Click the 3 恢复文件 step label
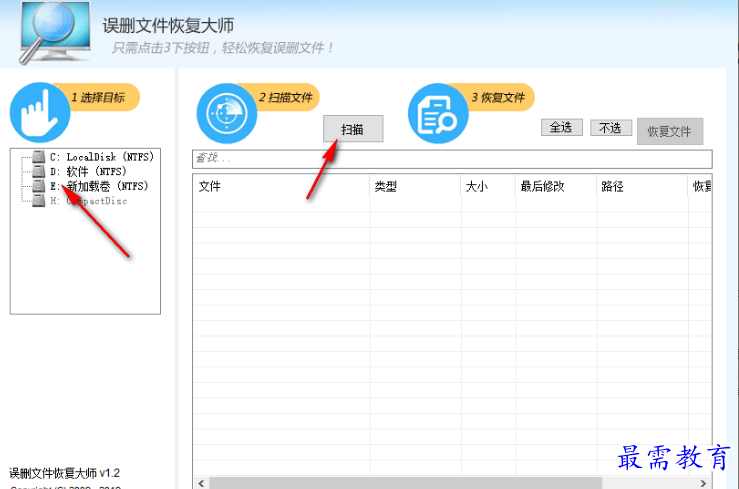Viewport: 739px width, 489px height. tap(498, 98)
